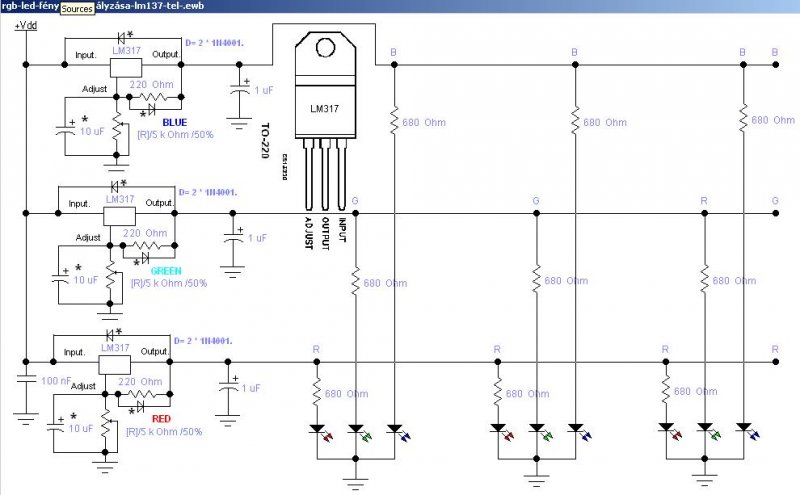The image size is (800, 495).
Task: Click ground symbol under the 100 nF capacitor
Action: (x=26, y=419)
